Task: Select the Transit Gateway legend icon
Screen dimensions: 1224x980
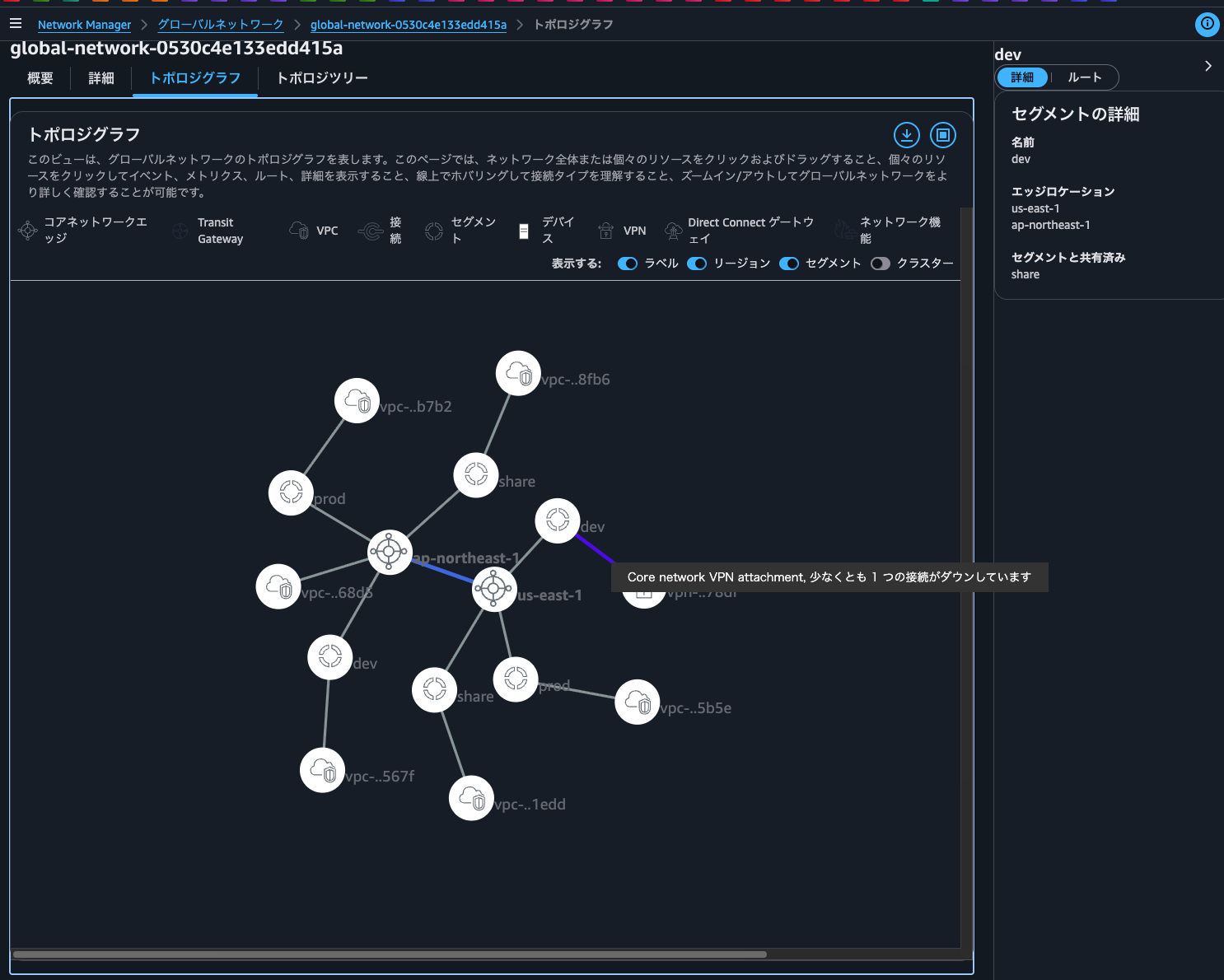Action: [180, 231]
